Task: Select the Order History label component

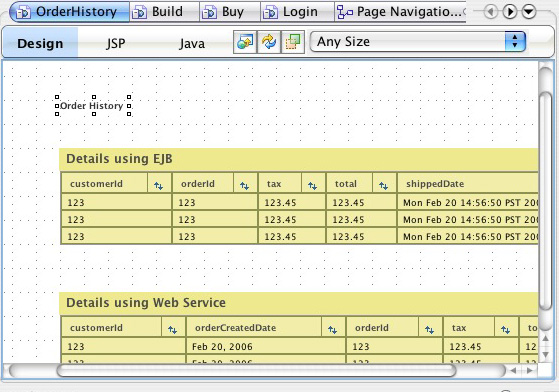Action: point(92,105)
